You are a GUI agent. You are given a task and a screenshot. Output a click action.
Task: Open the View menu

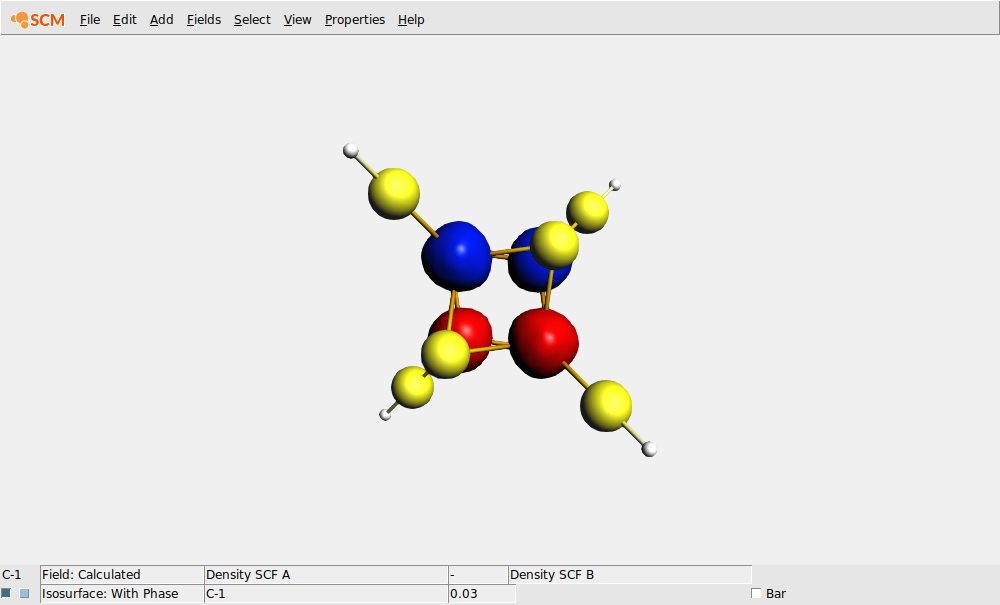pos(297,19)
